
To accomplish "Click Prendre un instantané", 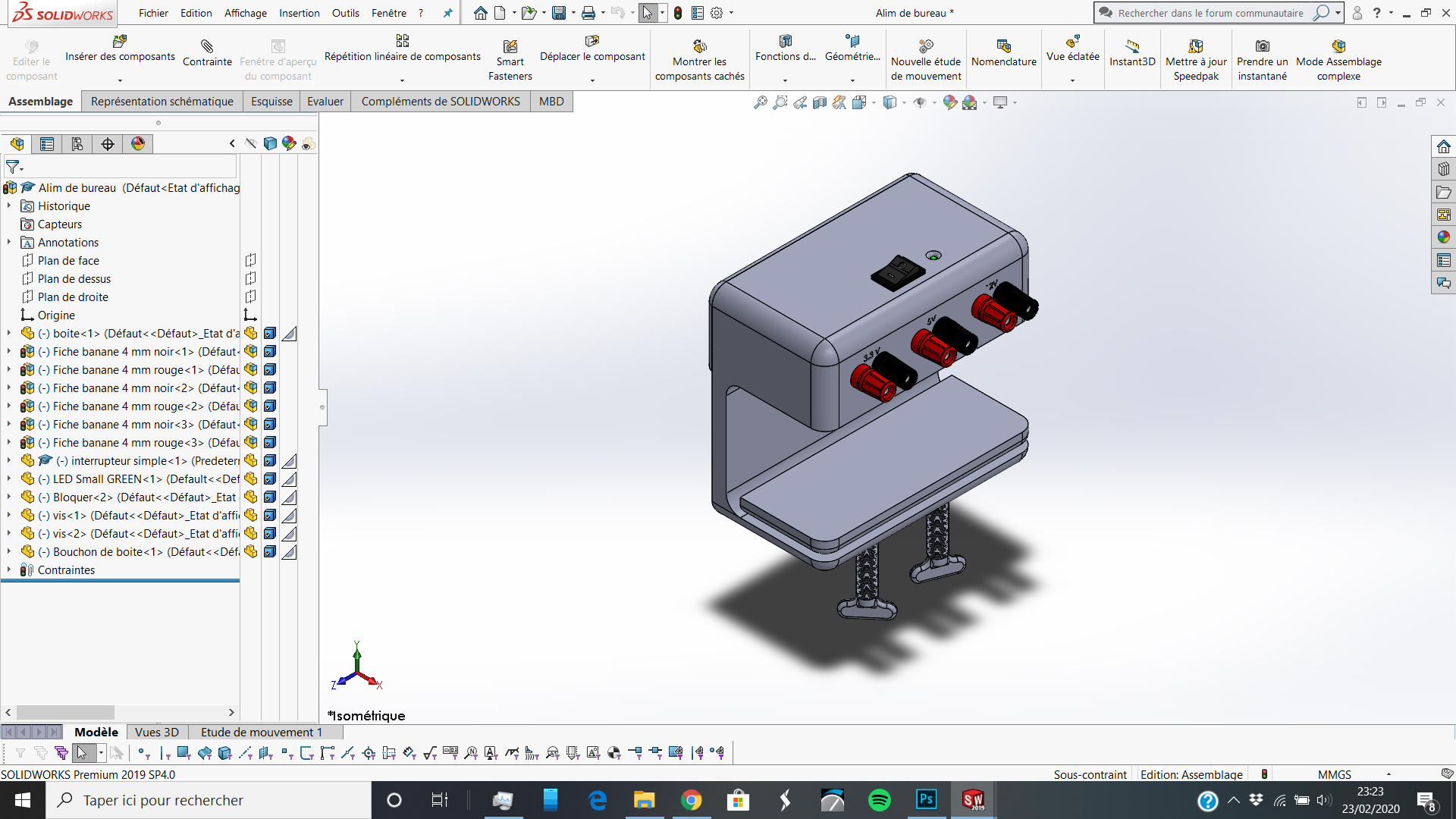I will point(1262,59).
